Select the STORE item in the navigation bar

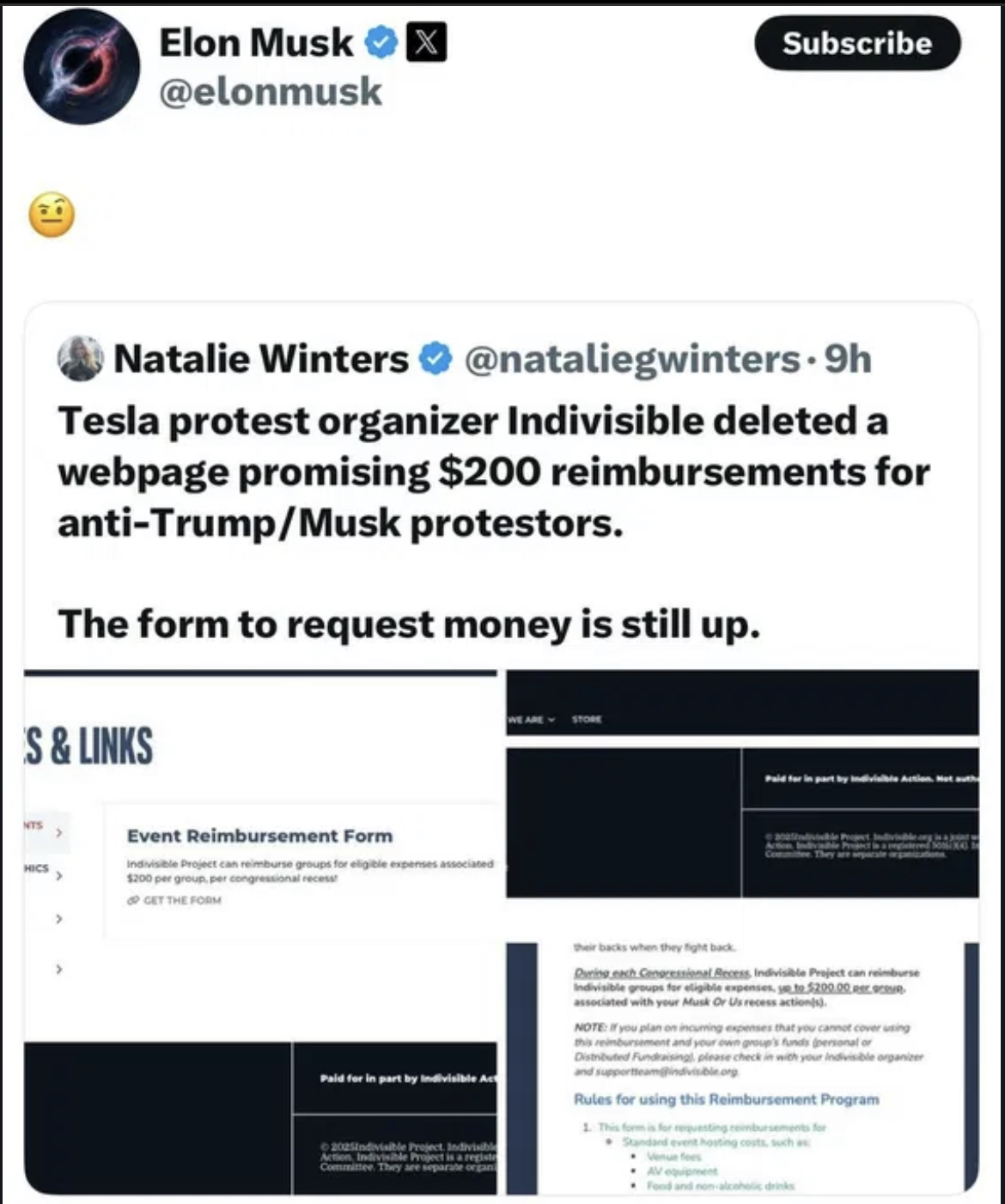(587, 720)
